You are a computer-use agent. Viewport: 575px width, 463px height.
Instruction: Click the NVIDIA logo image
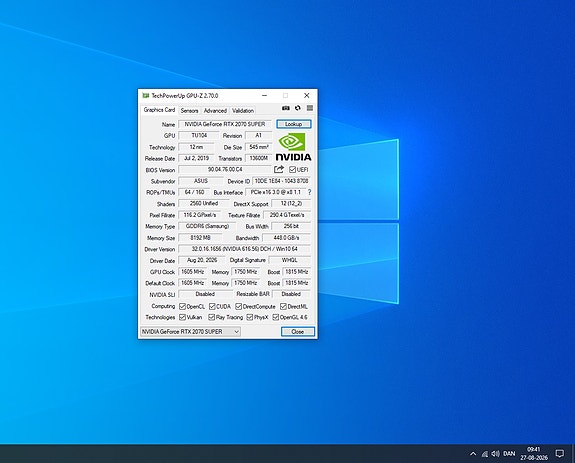[x=293, y=147]
